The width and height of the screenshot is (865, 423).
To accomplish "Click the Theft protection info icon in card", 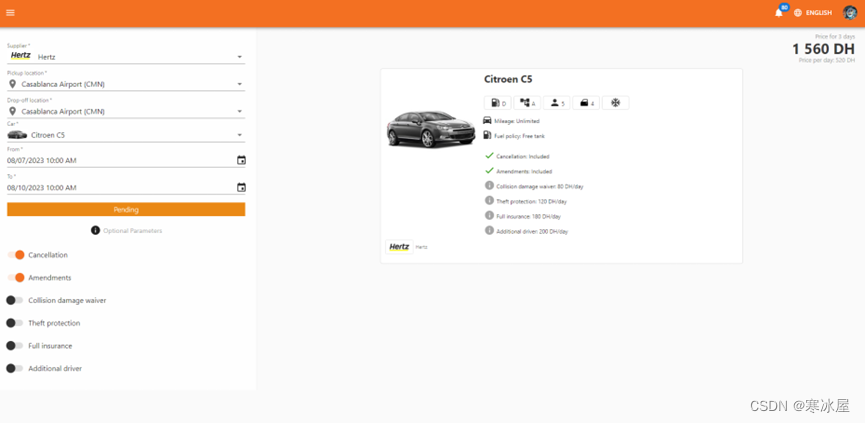I will click(489, 201).
